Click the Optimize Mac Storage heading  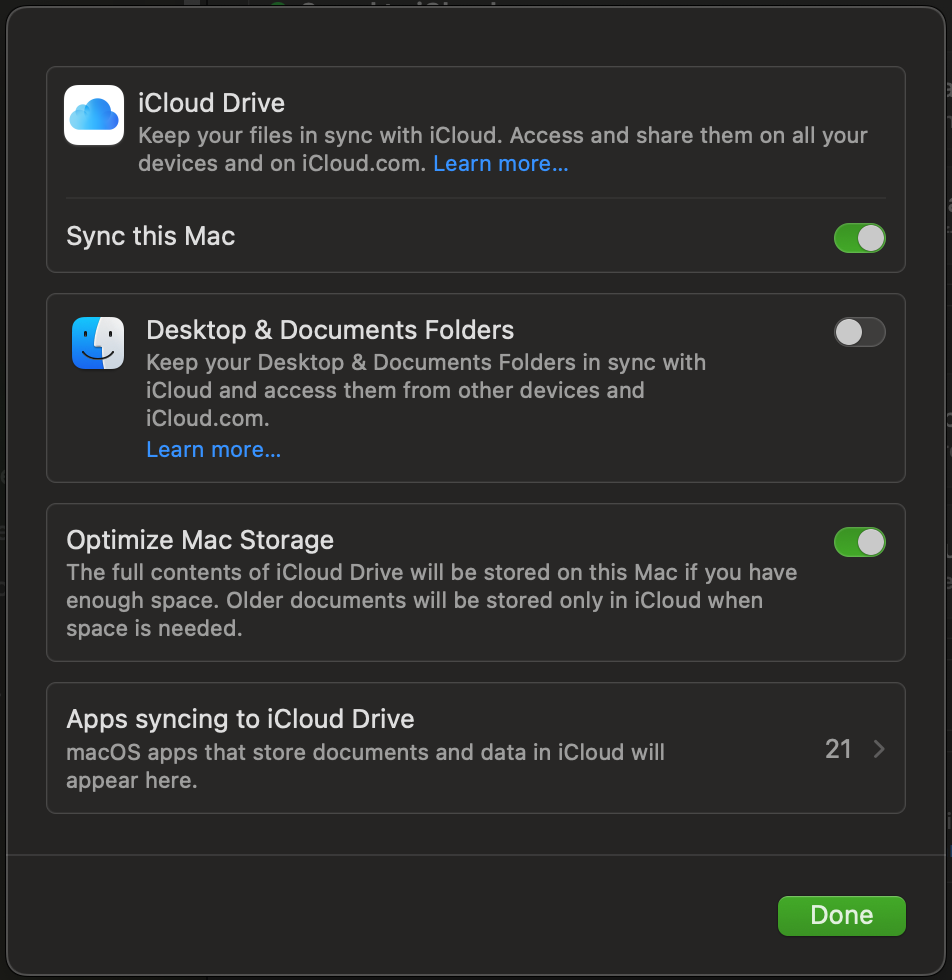(x=200, y=540)
